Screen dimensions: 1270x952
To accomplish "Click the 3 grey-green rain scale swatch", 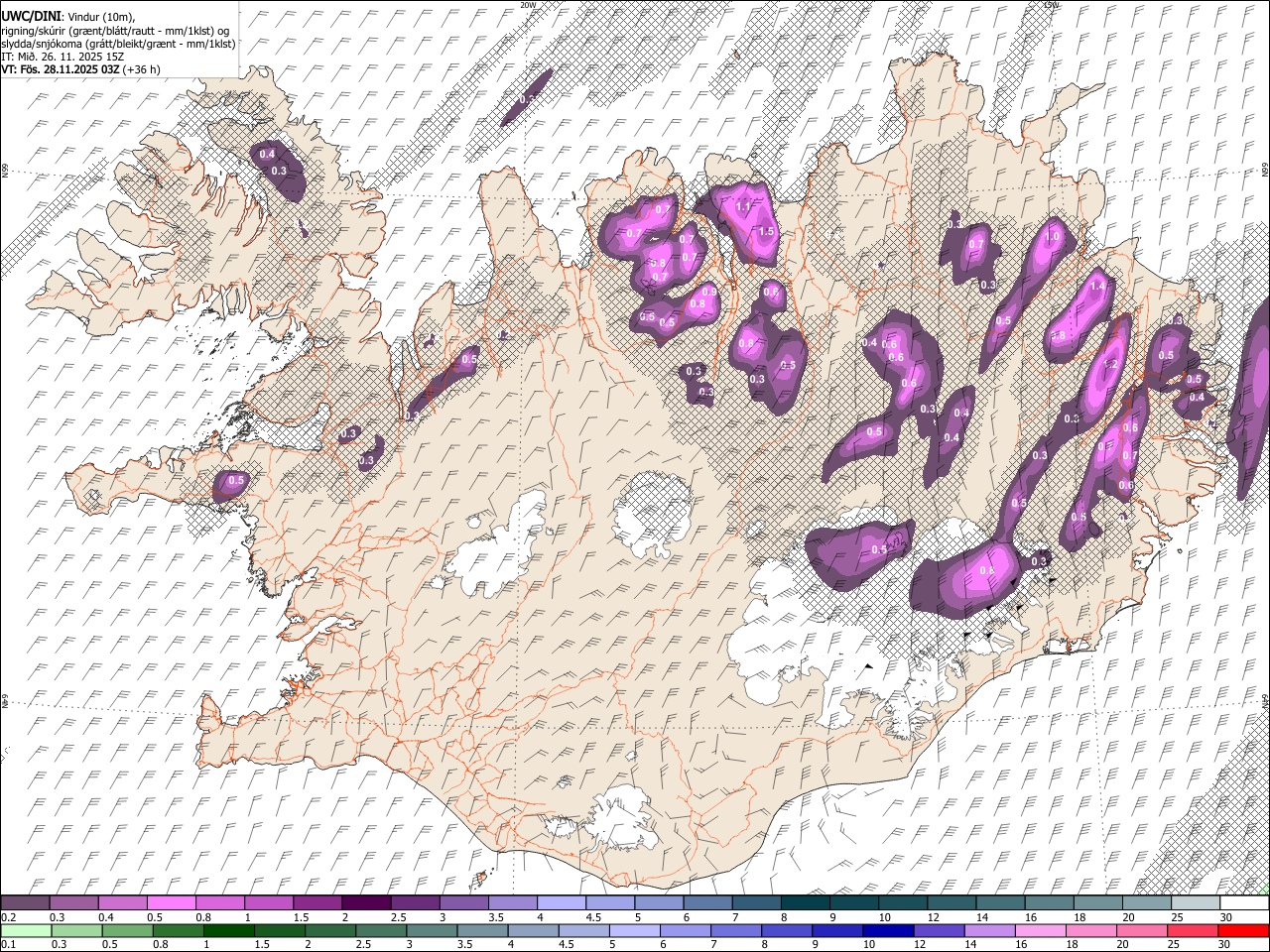I will (x=432, y=930).
